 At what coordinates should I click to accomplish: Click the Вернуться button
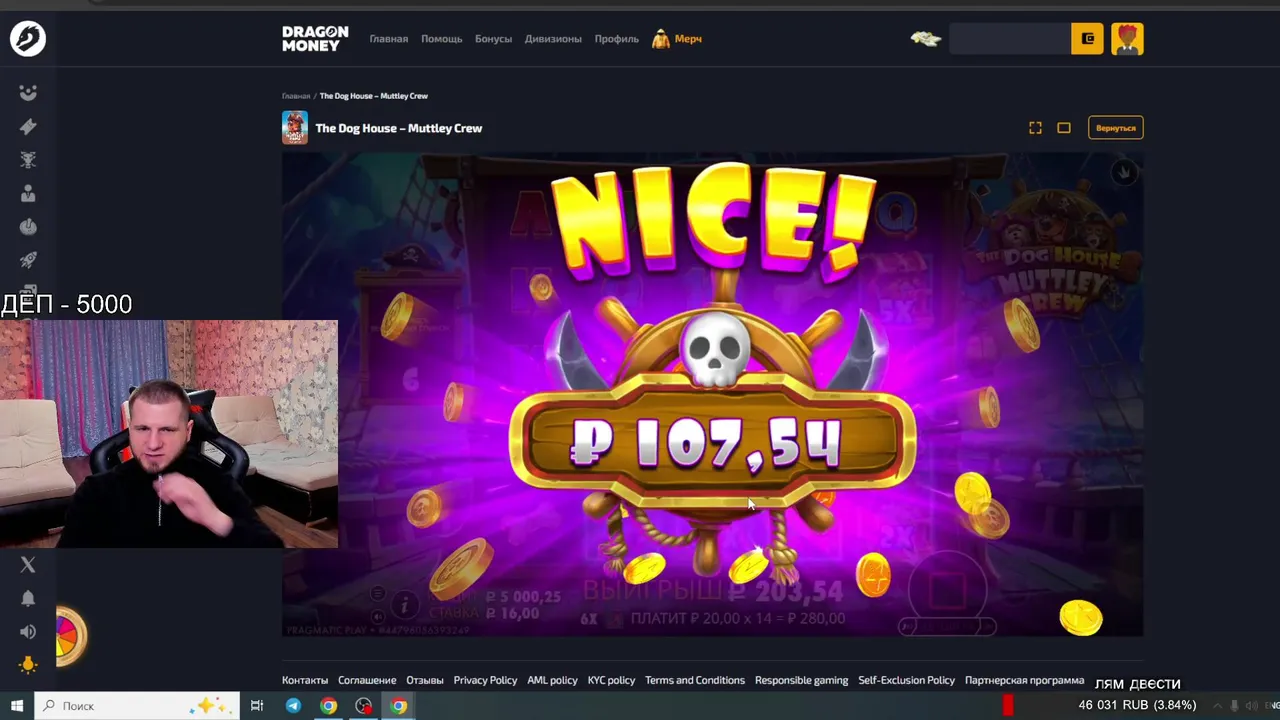click(x=1115, y=128)
